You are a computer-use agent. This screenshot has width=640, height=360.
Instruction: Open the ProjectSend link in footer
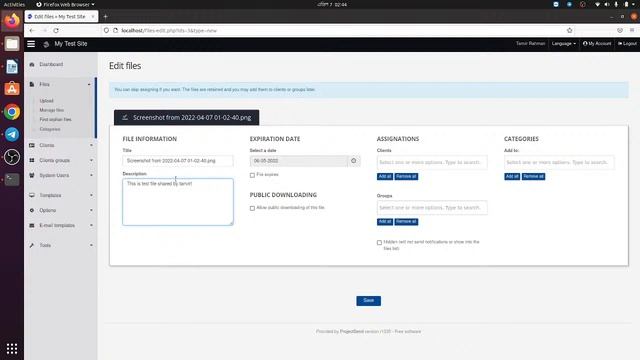pos(352,331)
